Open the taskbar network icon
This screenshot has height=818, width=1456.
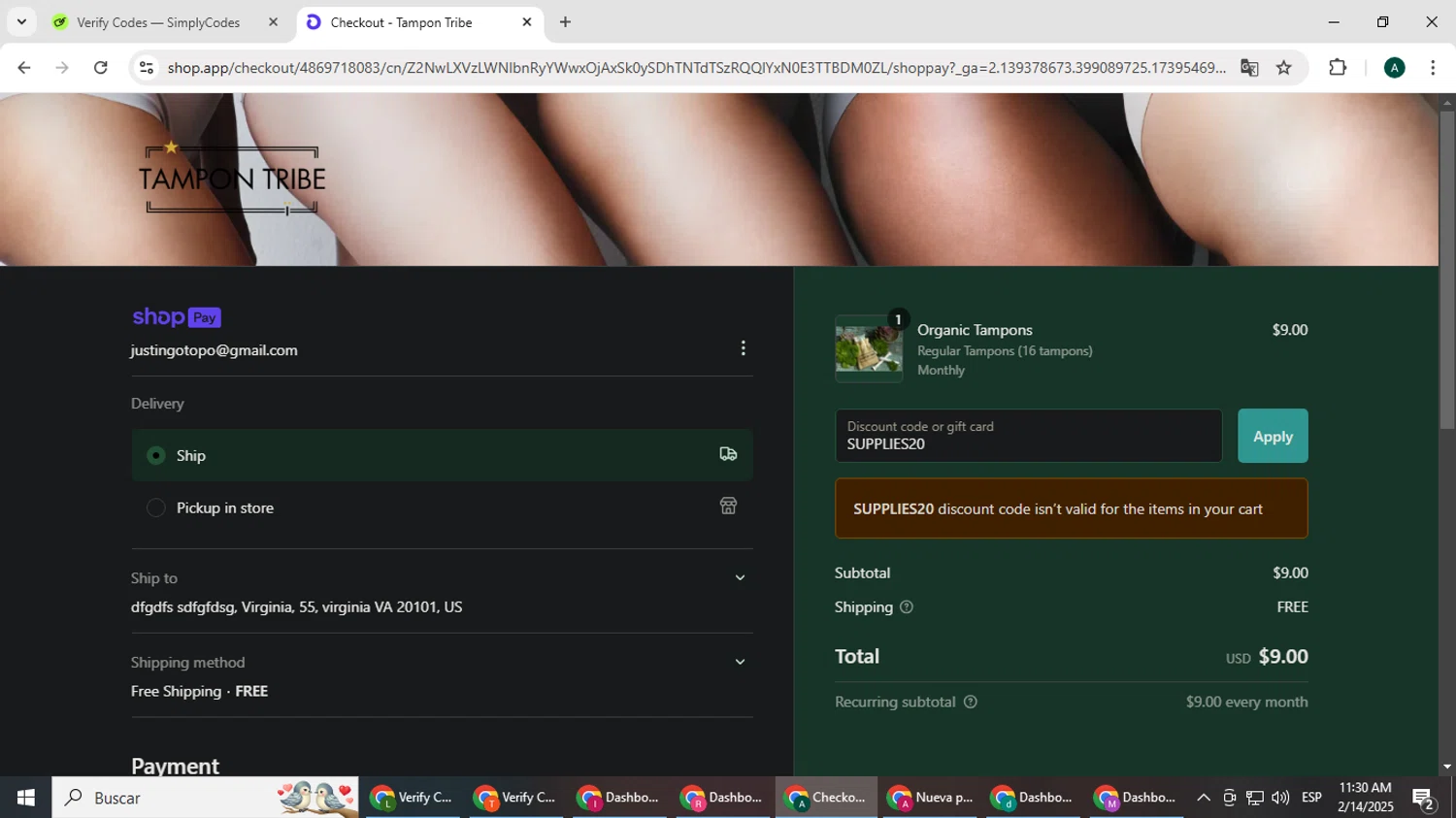point(1255,798)
